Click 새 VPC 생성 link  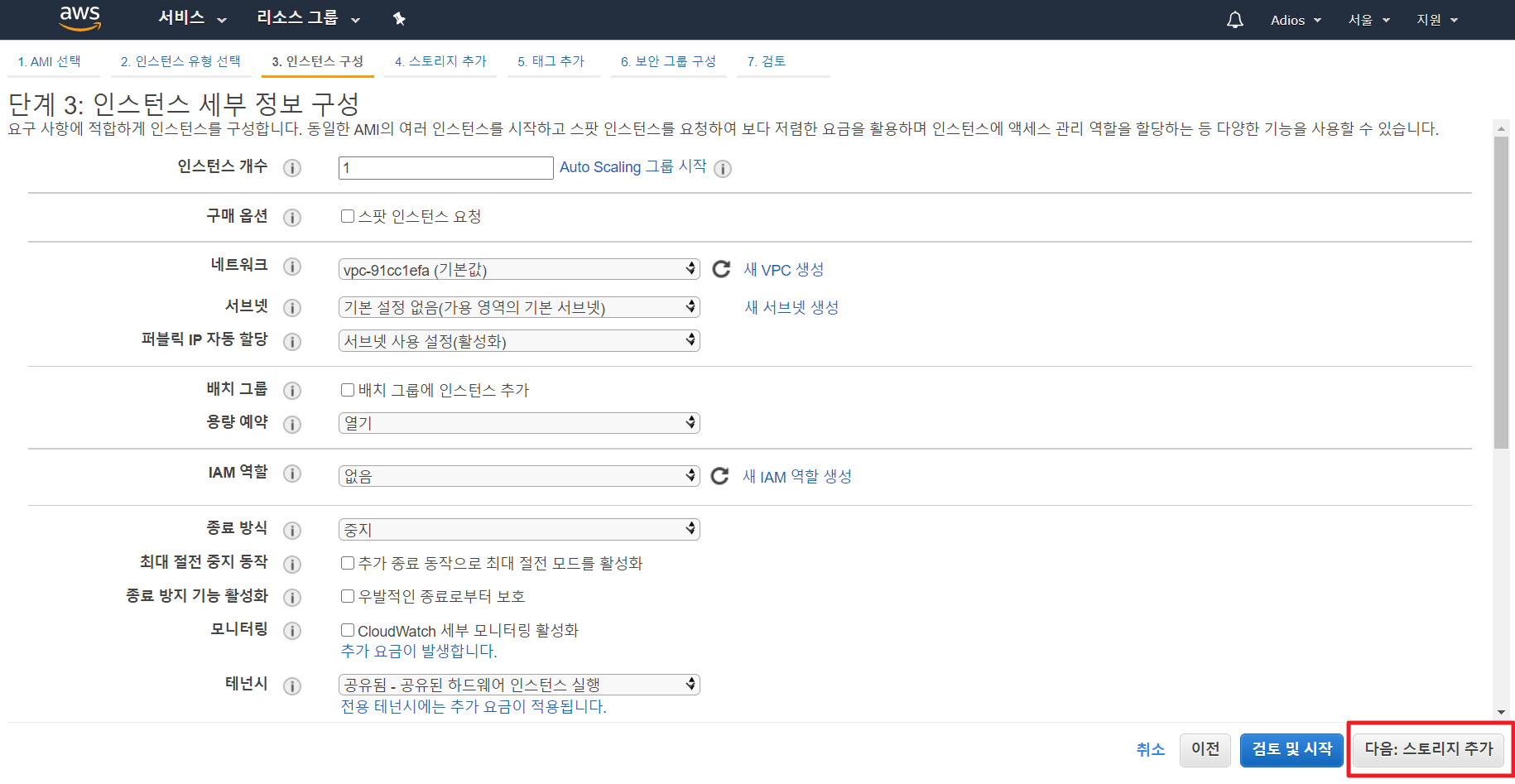784,270
